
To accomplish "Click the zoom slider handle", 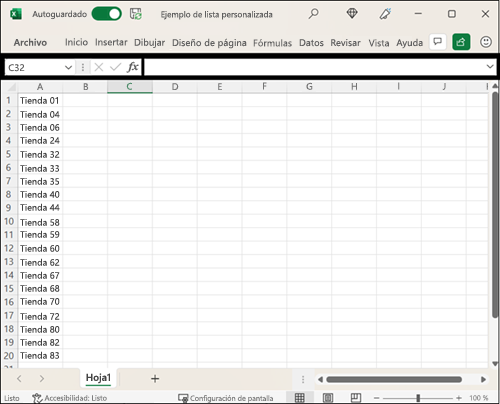I will tap(418, 398).
